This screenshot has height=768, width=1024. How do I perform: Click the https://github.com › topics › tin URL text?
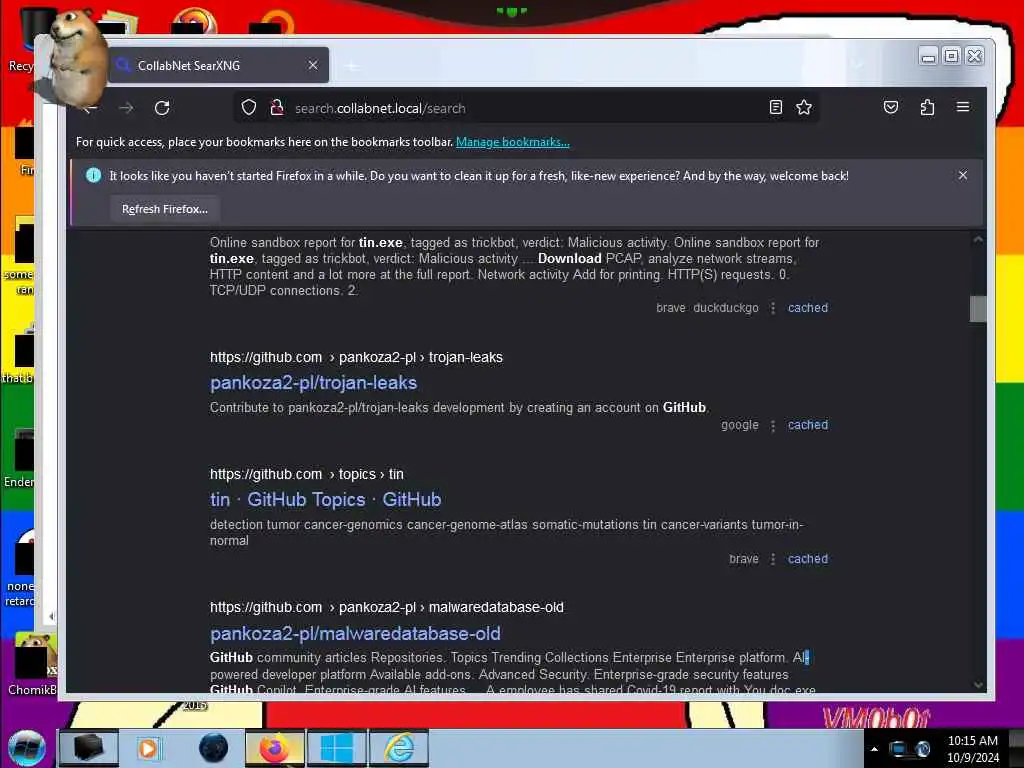307,474
